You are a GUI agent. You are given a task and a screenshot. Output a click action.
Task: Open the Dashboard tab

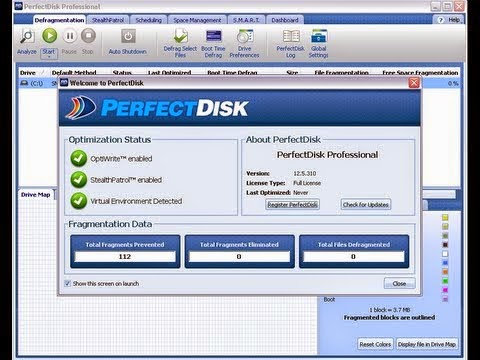click(x=285, y=20)
